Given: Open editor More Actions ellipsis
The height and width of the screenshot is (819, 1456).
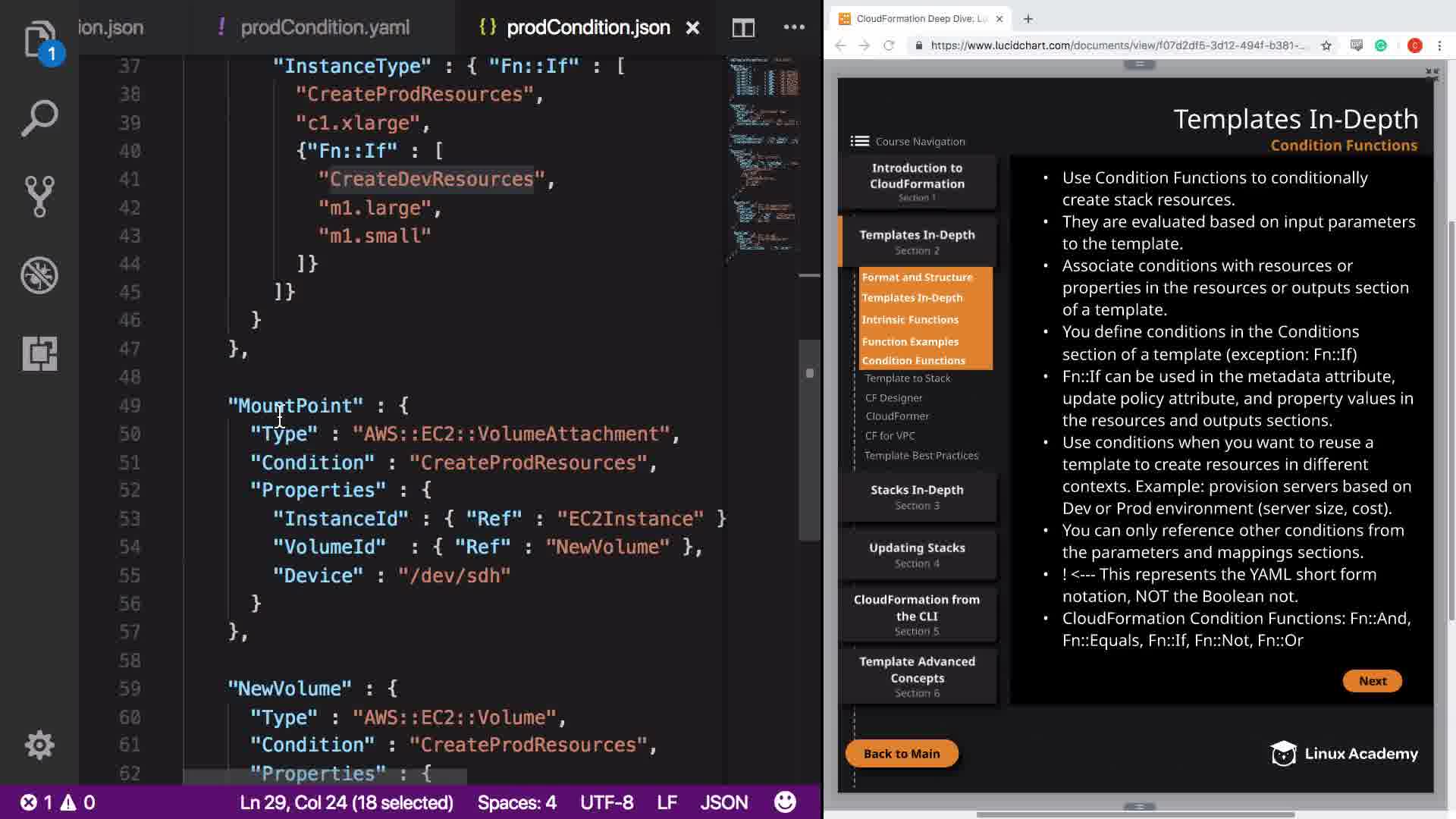Looking at the screenshot, I should tap(794, 27).
